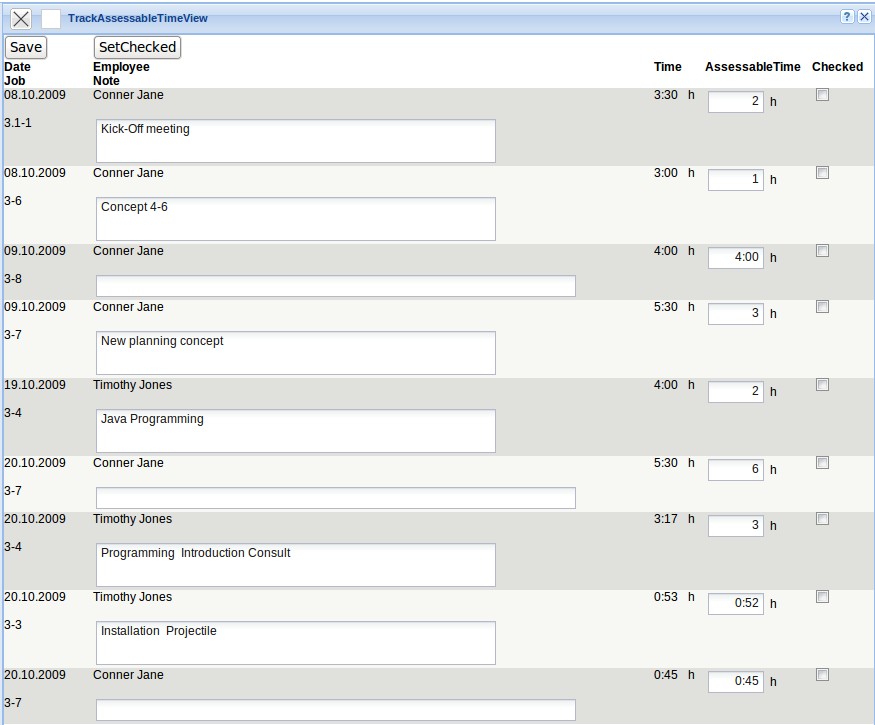
Task: Edit the assessable time field showing 4:00
Action: click(x=736, y=258)
